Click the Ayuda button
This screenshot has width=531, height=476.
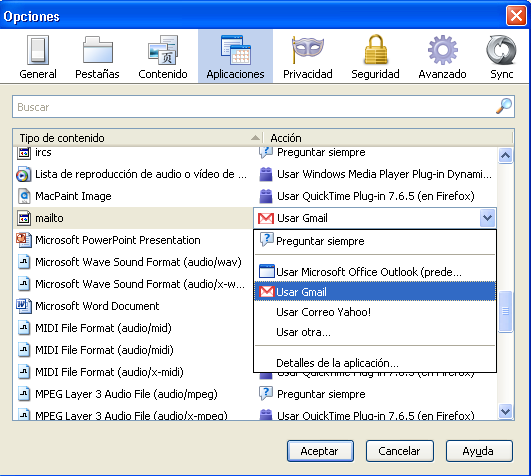click(x=479, y=451)
